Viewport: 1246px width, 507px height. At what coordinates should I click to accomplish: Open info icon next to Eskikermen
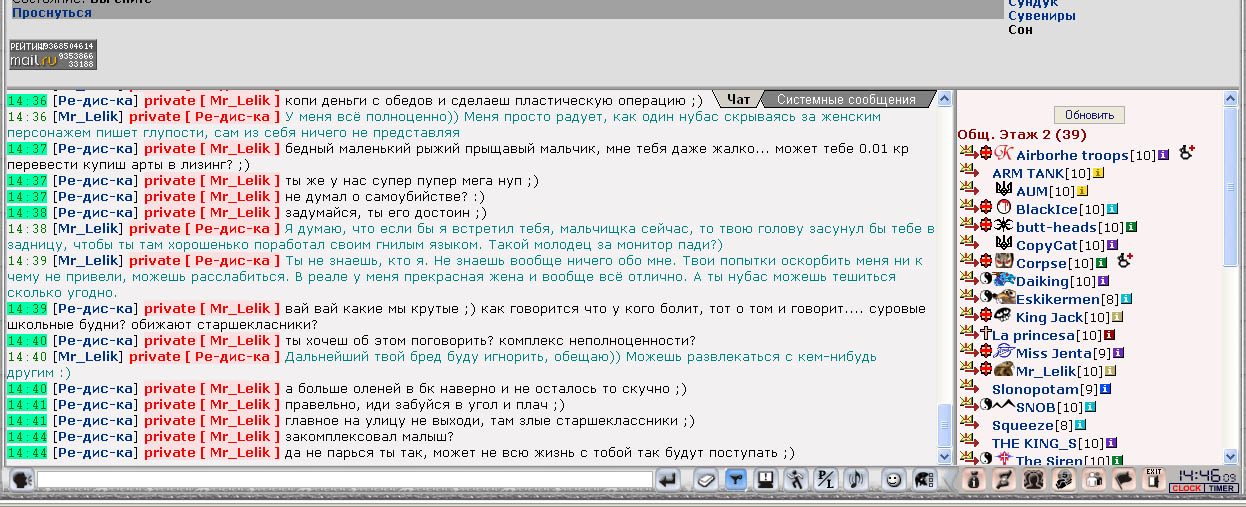(x=1126, y=298)
